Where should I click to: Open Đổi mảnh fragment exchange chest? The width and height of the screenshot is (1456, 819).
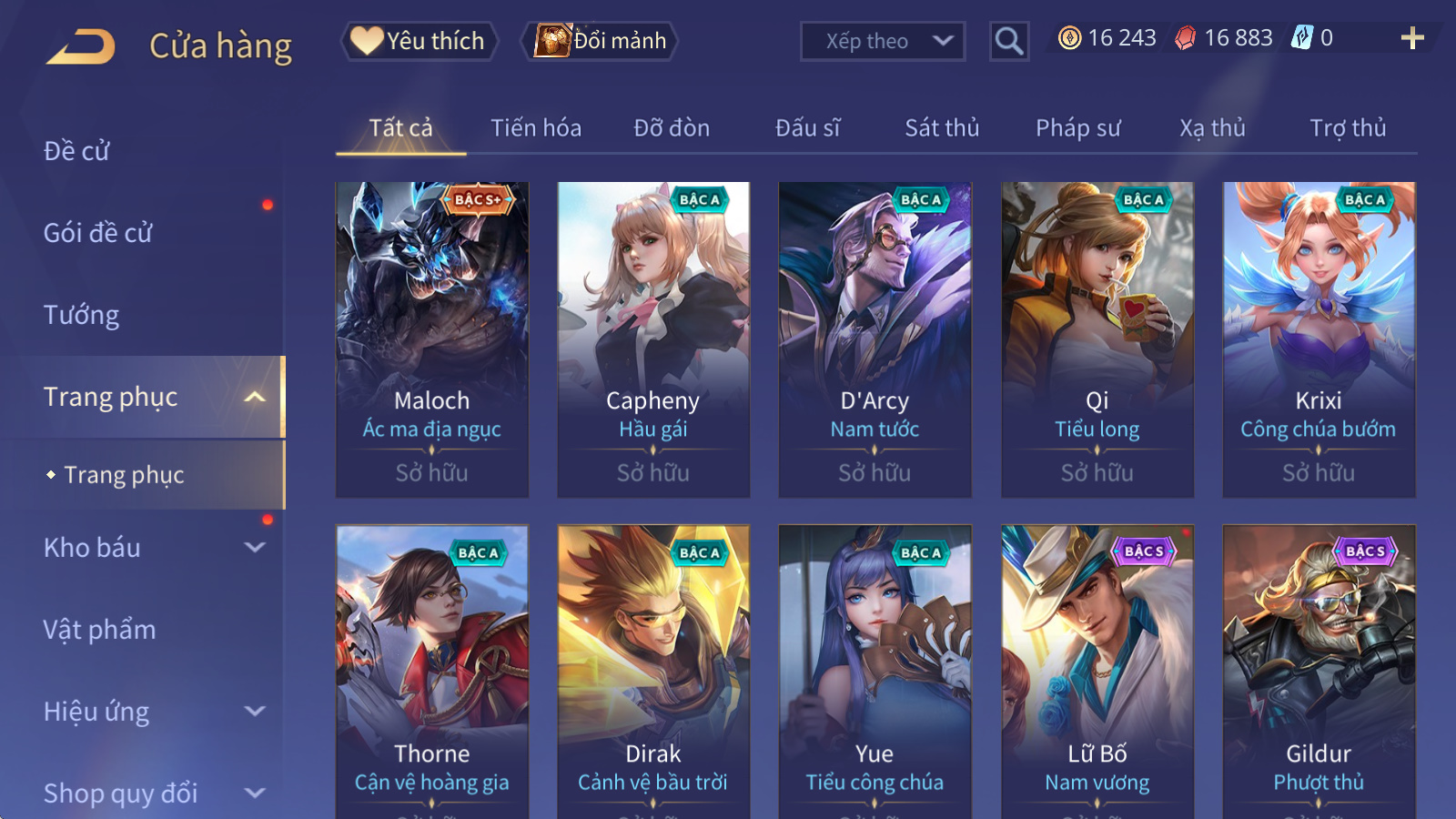pos(600,41)
